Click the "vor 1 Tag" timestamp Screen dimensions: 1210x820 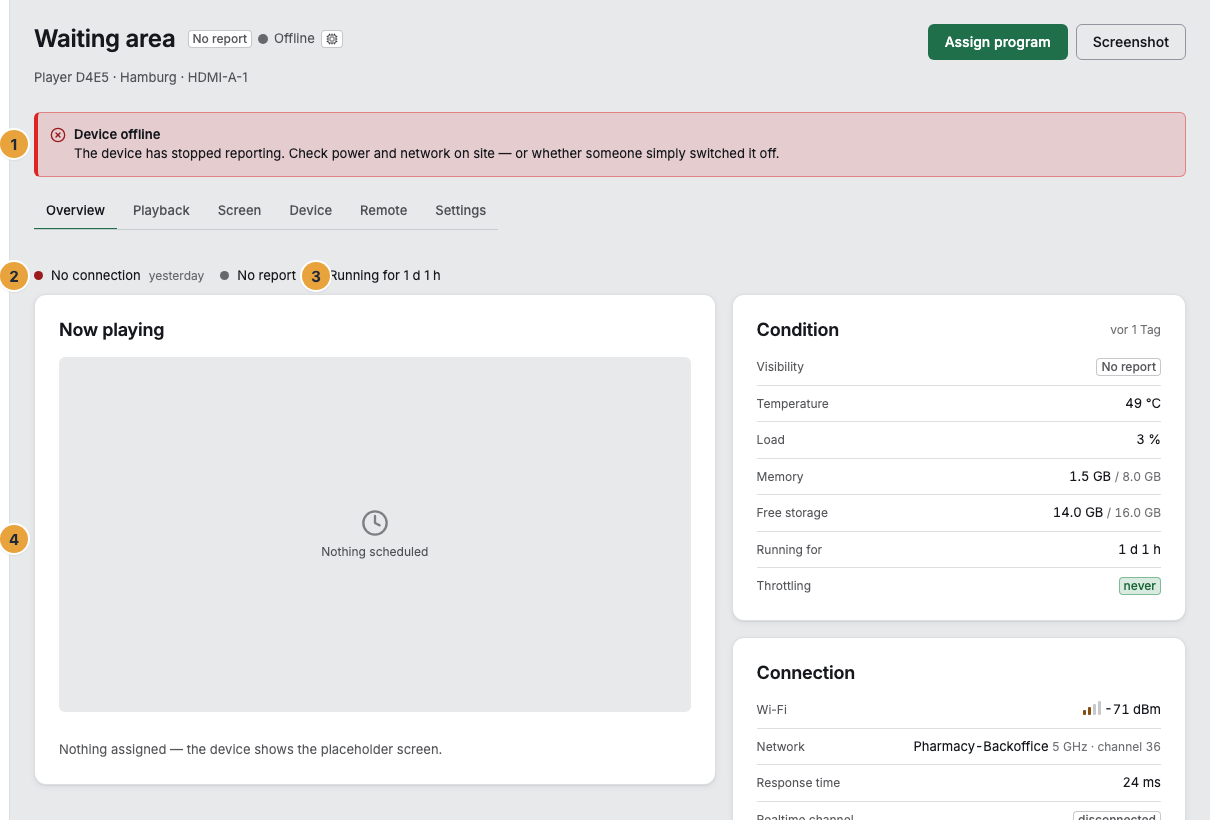pyautogui.click(x=1136, y=330)
